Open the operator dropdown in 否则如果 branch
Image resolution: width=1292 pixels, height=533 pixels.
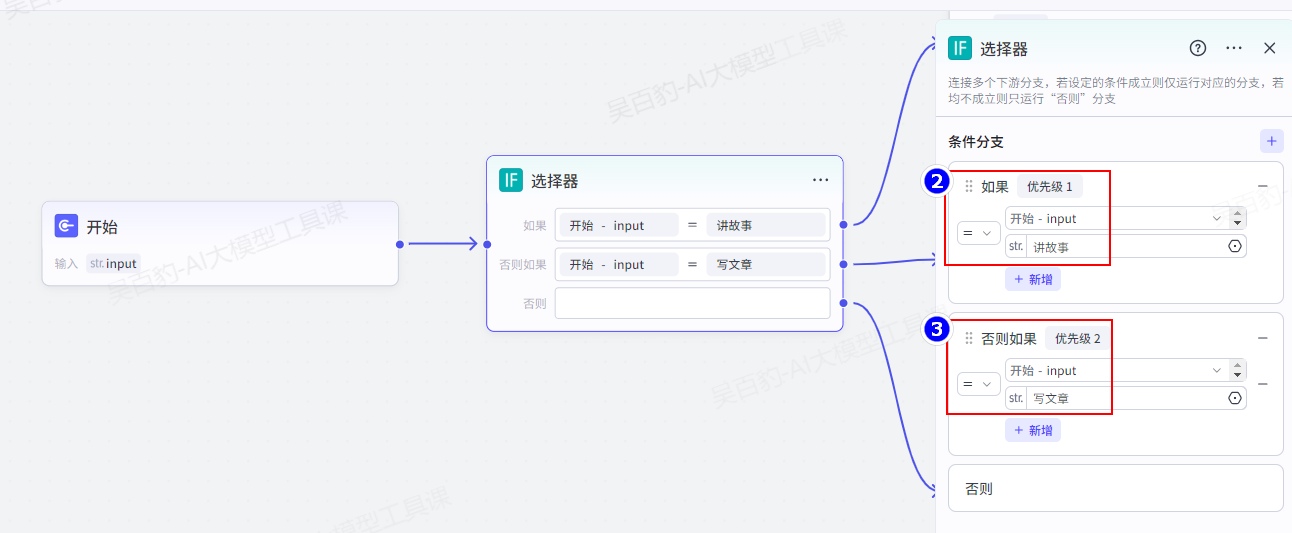click(x=979, y=385)
